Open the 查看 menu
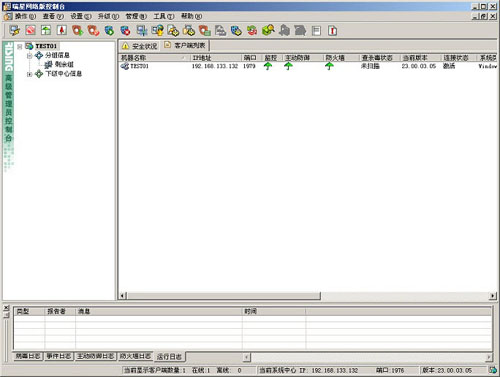500x377 pixels. (x=53, y=16)
